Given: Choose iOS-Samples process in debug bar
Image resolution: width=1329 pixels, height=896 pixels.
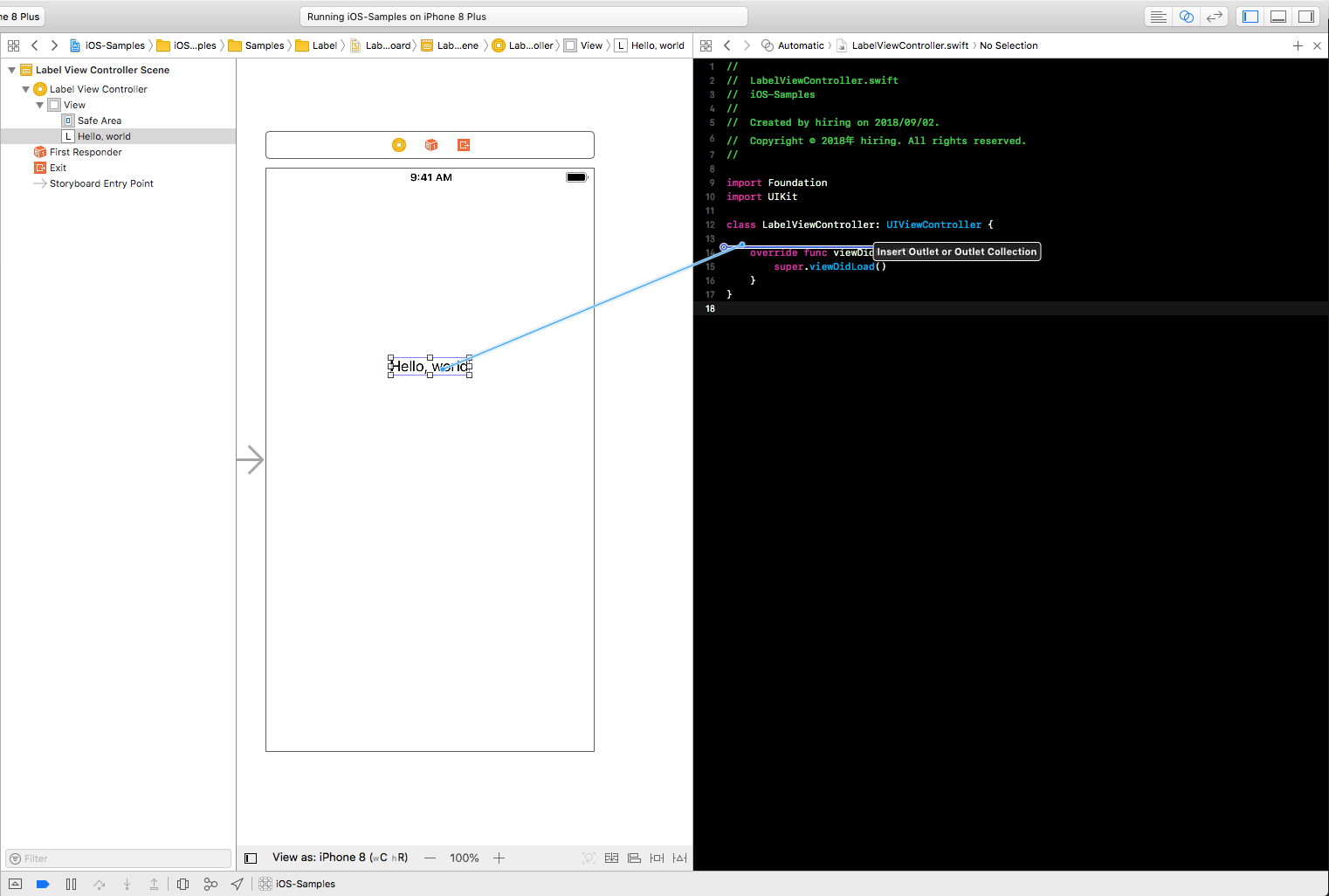Looking at the screenshot, I should (x=297, y=884).
